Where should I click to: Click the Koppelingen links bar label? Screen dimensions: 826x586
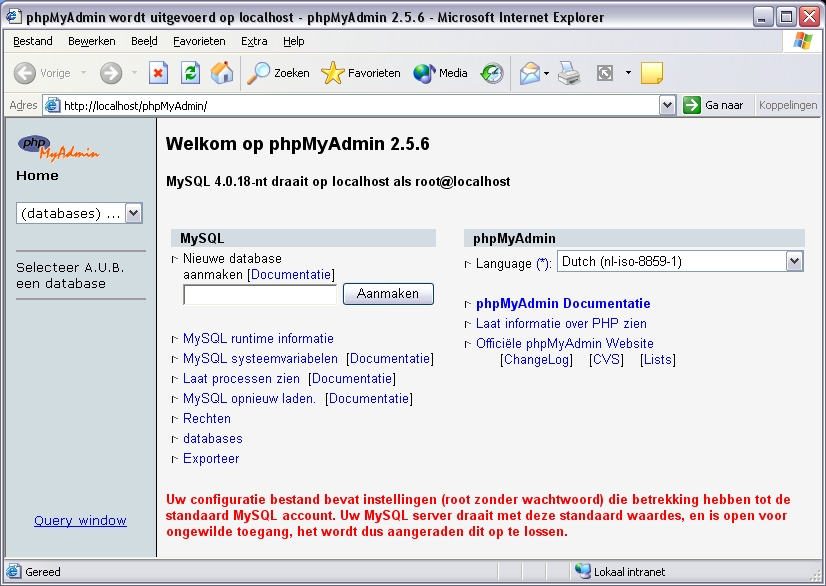pos(788,105)
